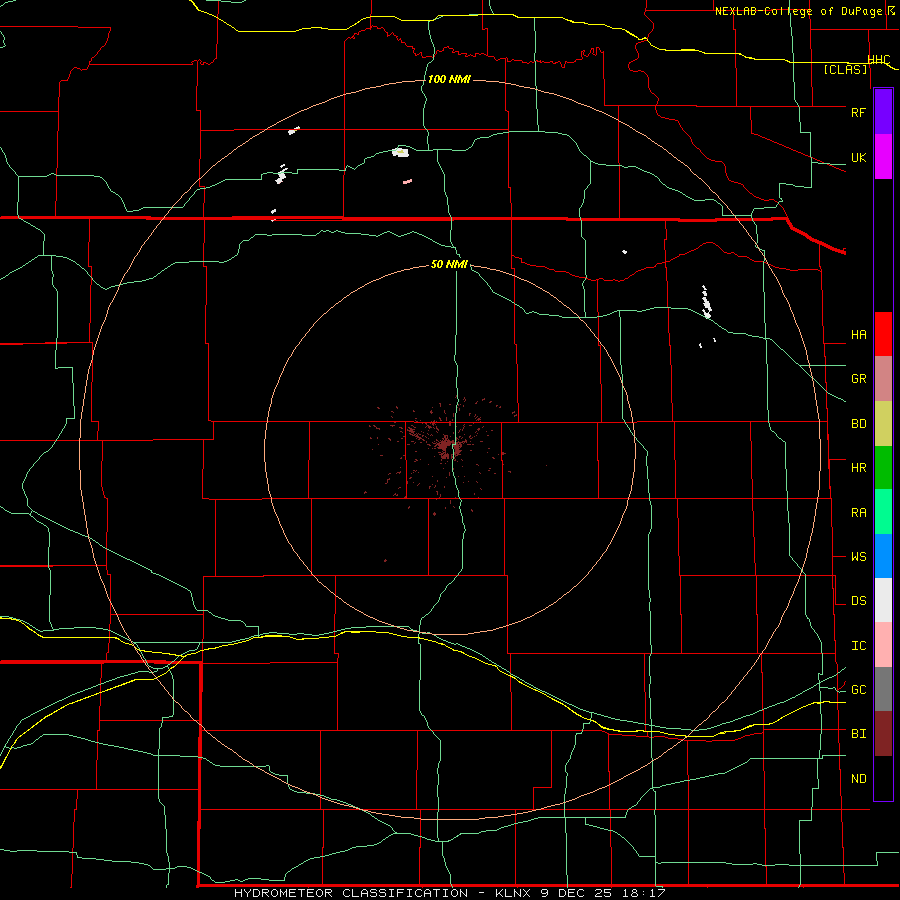Select the brown BI legend swatch
This screenshot has height=900, width=900.
coord(883,734)
